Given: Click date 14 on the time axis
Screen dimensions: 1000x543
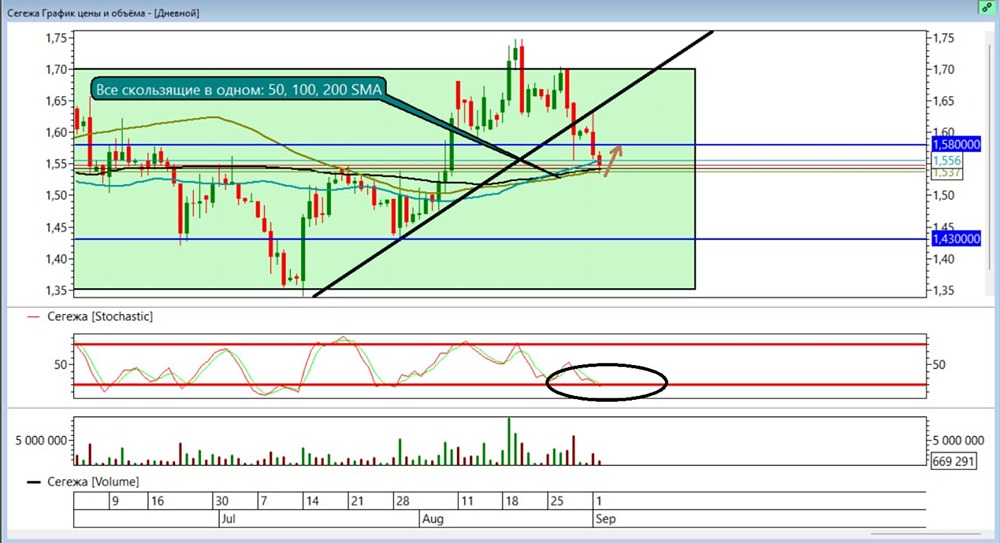Looking at the screenshot, I should pyautogui.click(x=312, y=501).
